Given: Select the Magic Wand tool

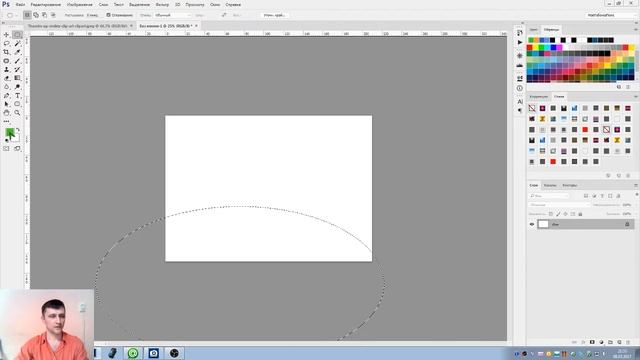Looking at the screenshot, I should point(17,43).
